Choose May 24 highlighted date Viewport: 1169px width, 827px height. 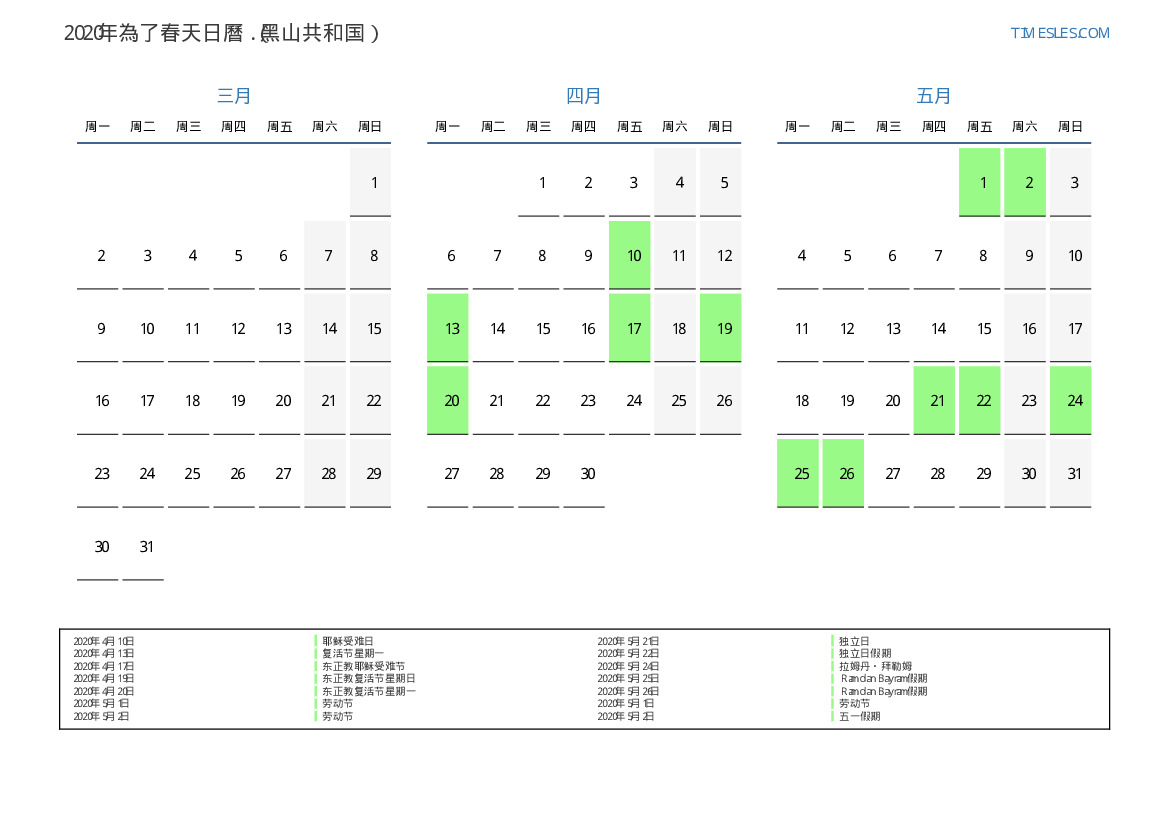coord(1071,400)
